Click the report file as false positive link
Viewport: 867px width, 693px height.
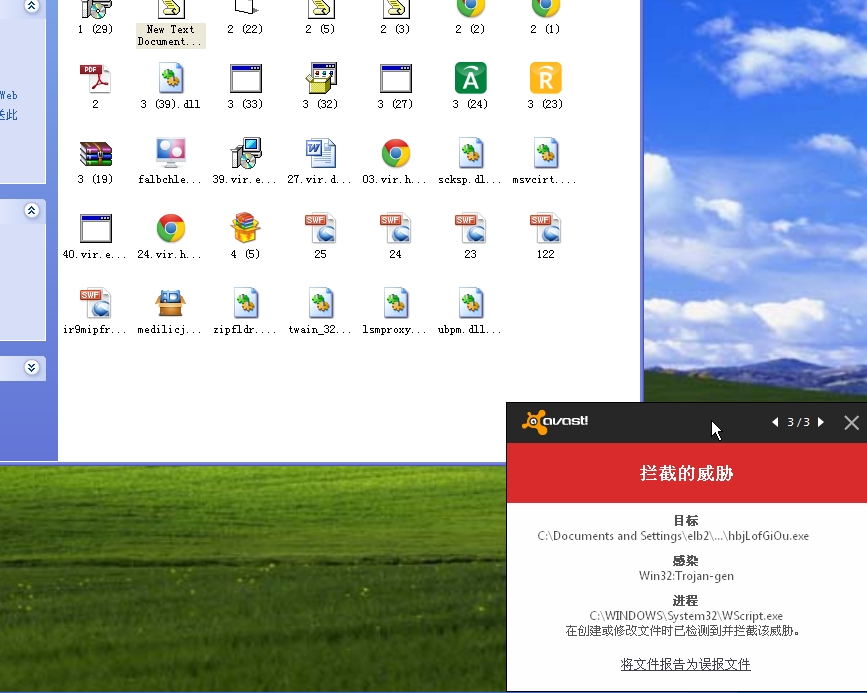click(x=685, y=665)
